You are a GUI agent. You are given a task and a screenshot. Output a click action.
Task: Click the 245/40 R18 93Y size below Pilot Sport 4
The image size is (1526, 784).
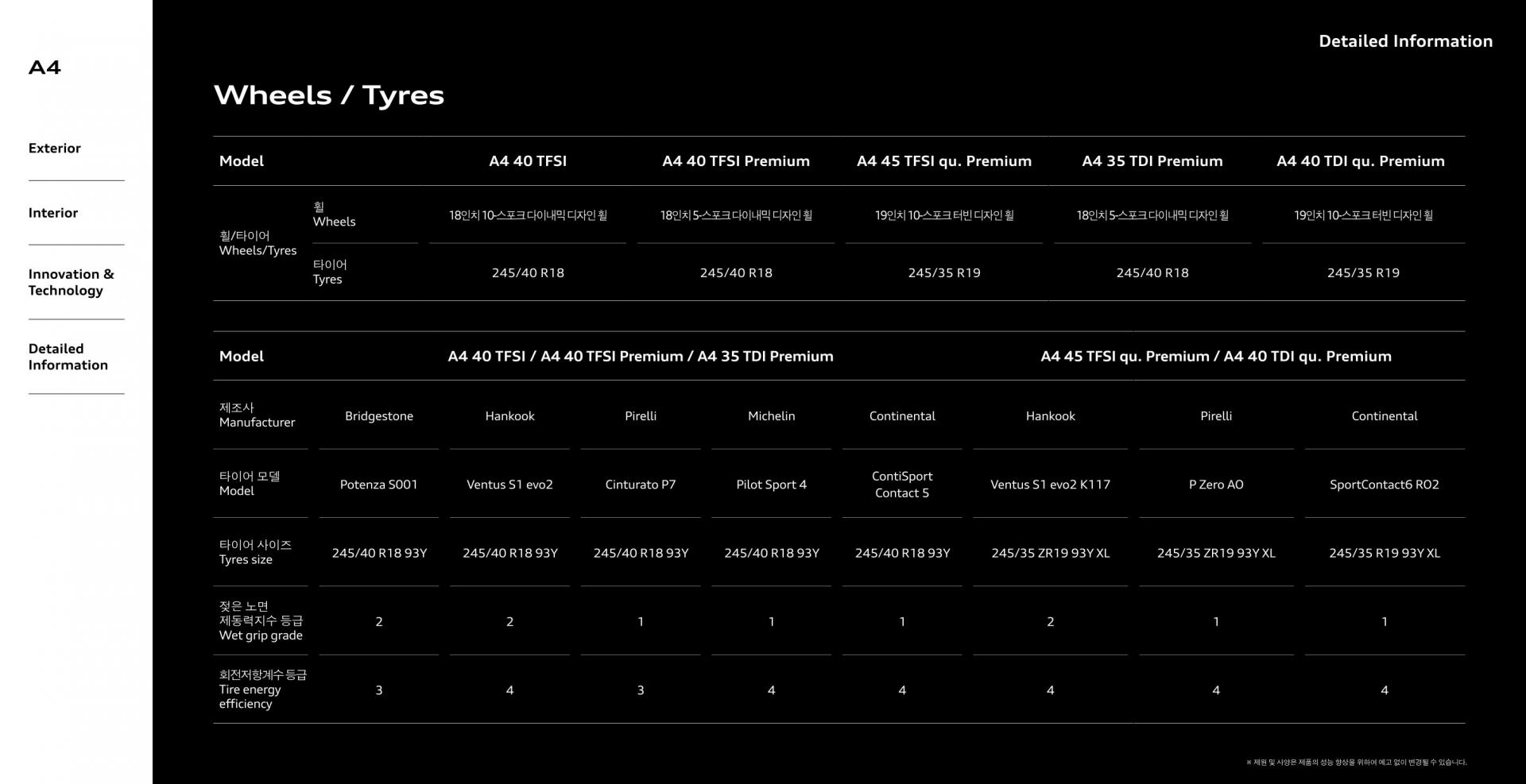tap(771, 553)
